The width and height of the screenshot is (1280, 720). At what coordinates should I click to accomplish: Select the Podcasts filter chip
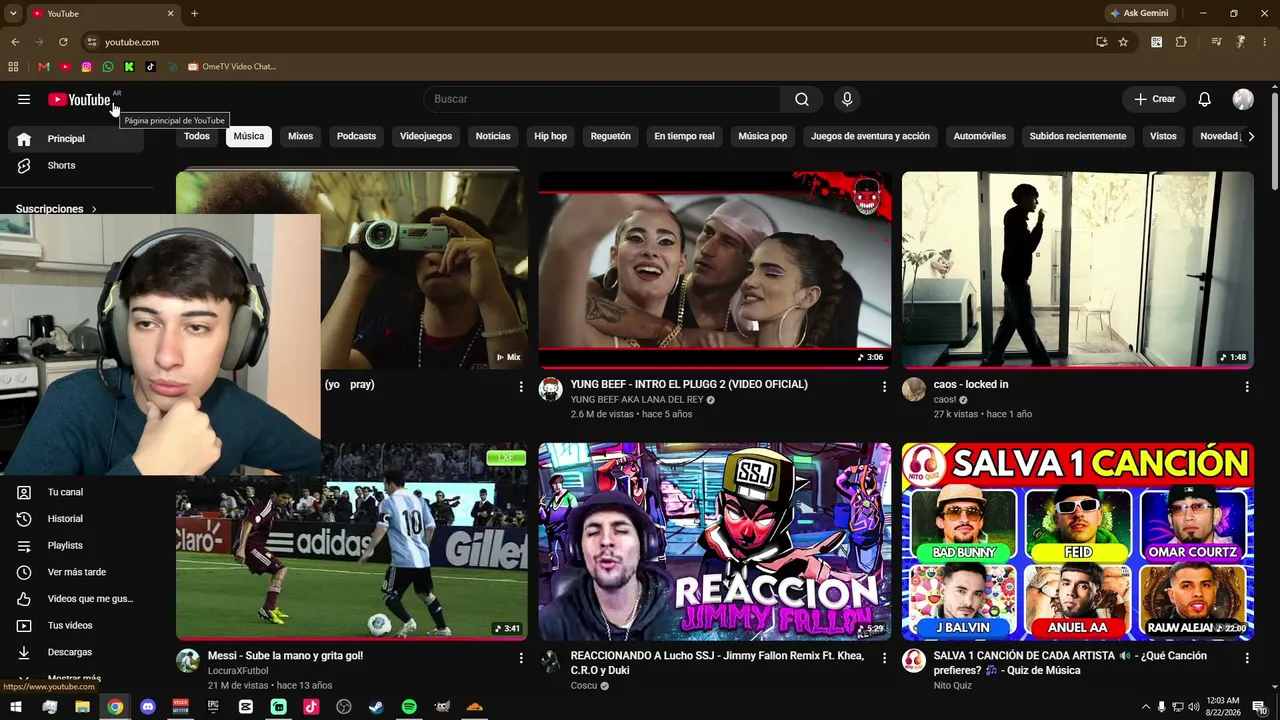tap(357, 136)
